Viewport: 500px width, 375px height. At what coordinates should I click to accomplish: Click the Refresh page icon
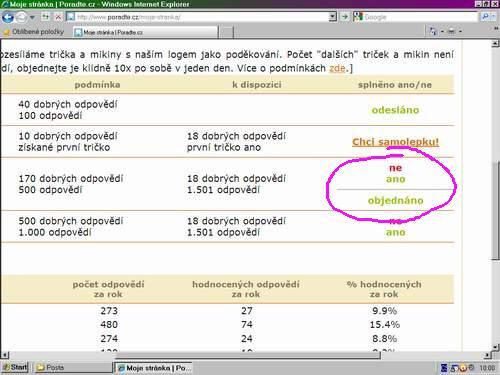click(x=45, y=17)
